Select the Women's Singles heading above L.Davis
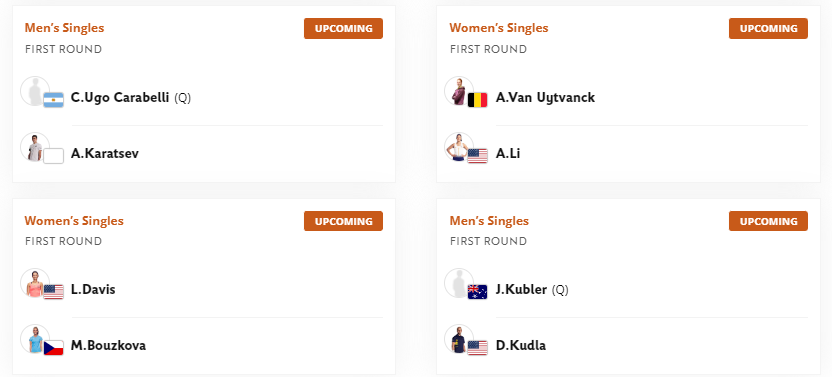The height and width of the screenshot is (377, 832). [x=74, y=220]
